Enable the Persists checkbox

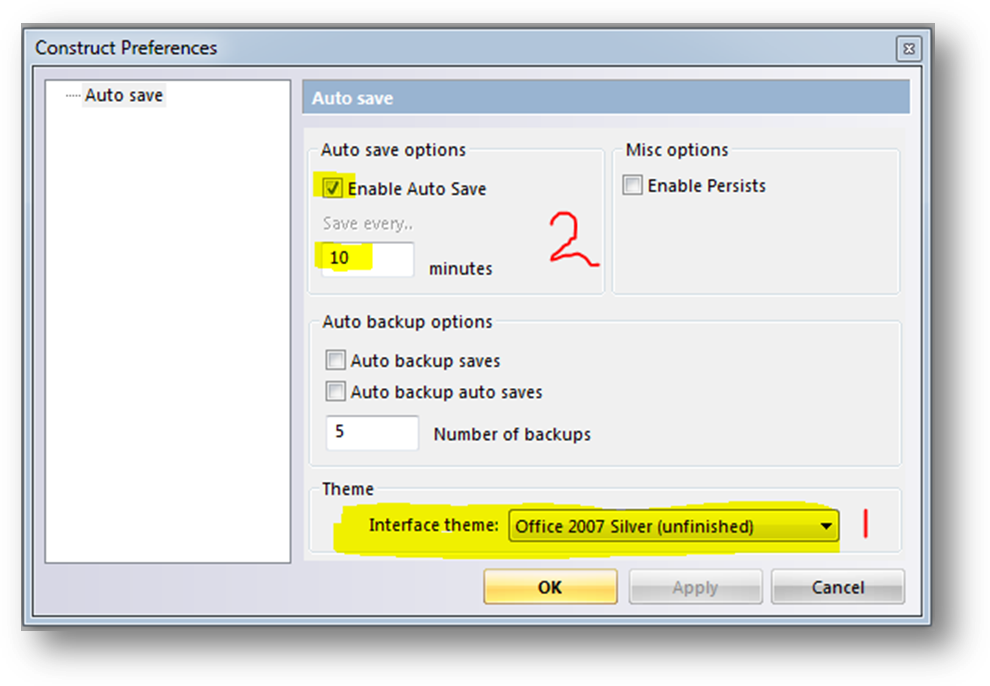[632, 185]
